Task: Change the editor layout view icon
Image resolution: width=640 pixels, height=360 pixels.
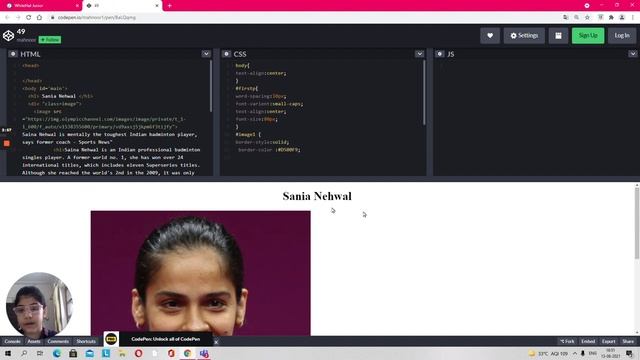Action: [558, 36]
